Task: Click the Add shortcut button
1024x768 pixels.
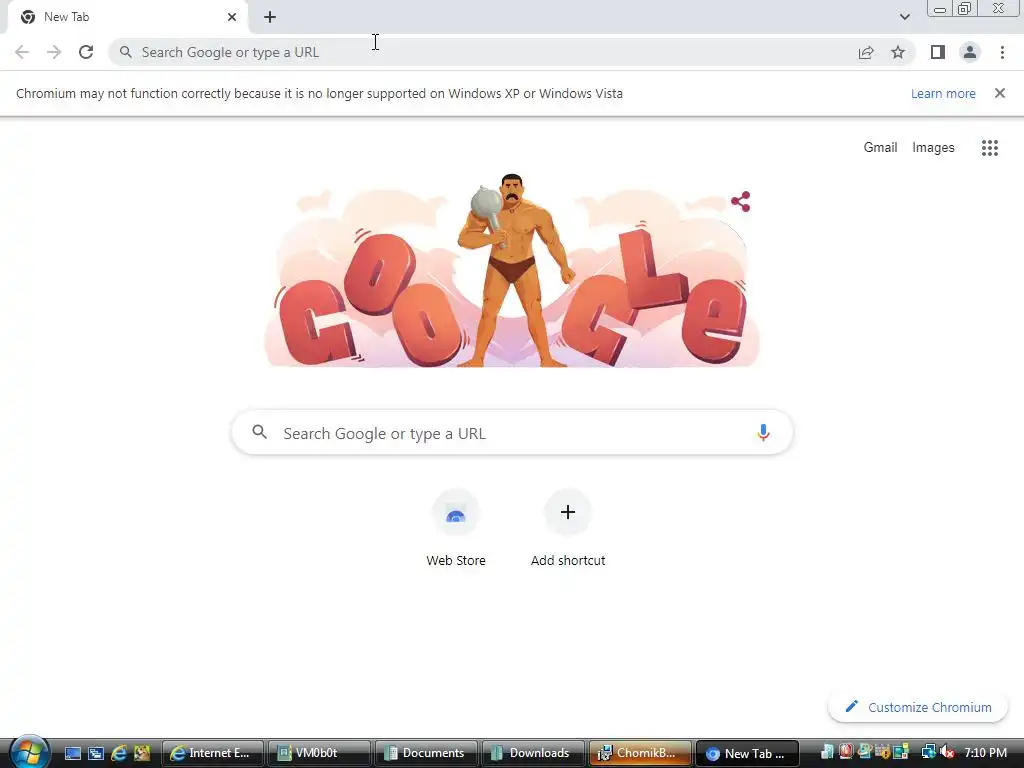Action: click(568, 528)
